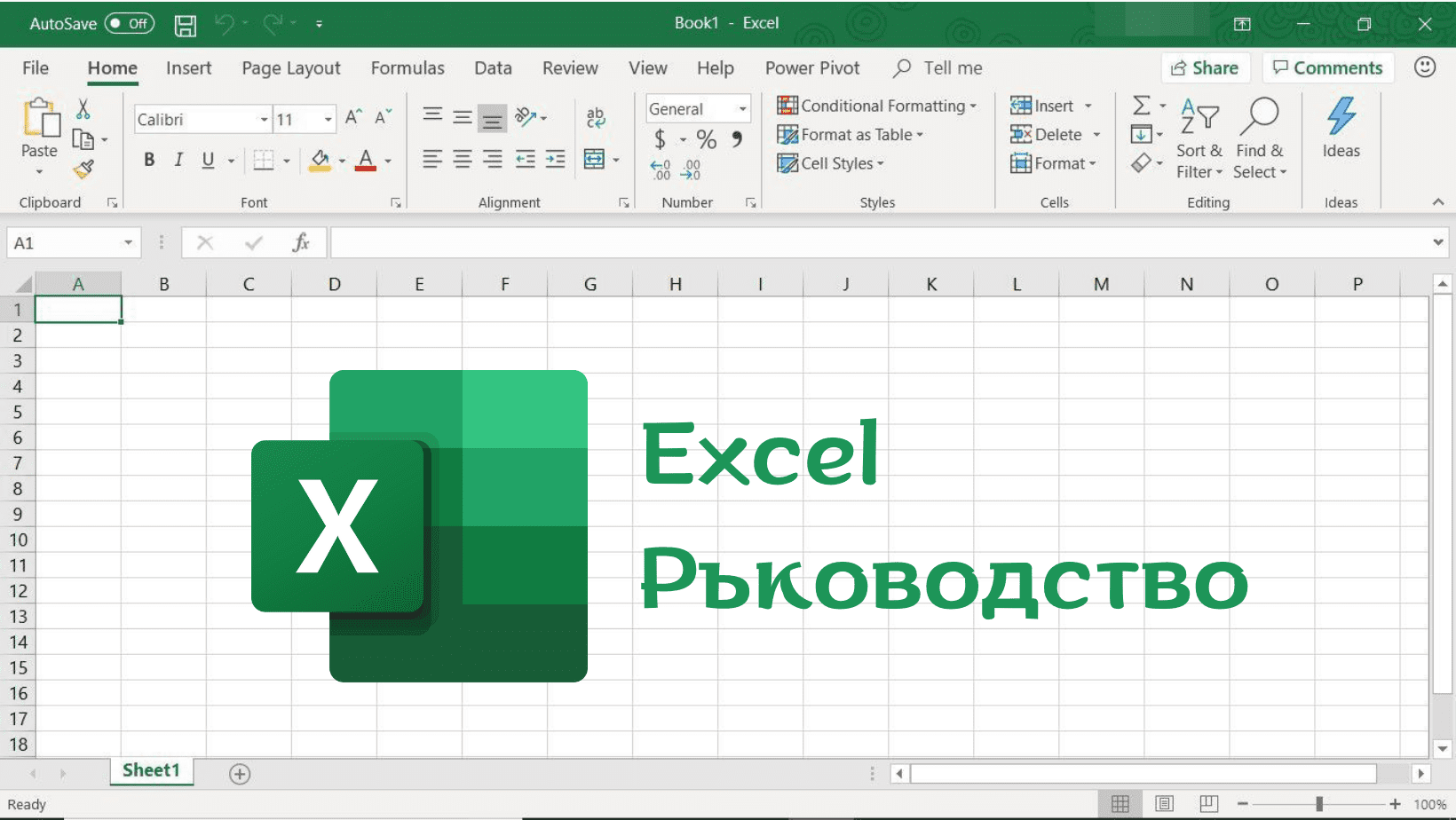Toggle Underline formatting
The width and height of the screenshot is (1456, 820).
[208, 160]
